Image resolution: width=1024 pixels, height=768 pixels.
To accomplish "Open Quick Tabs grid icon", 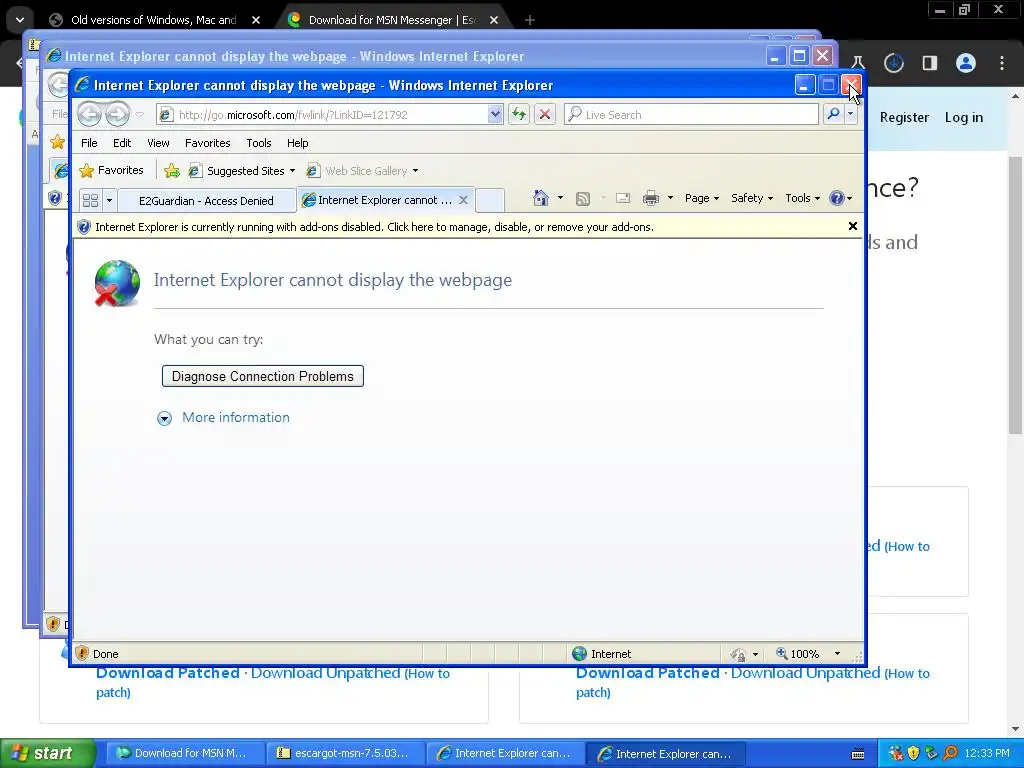I will coord(90,200).
